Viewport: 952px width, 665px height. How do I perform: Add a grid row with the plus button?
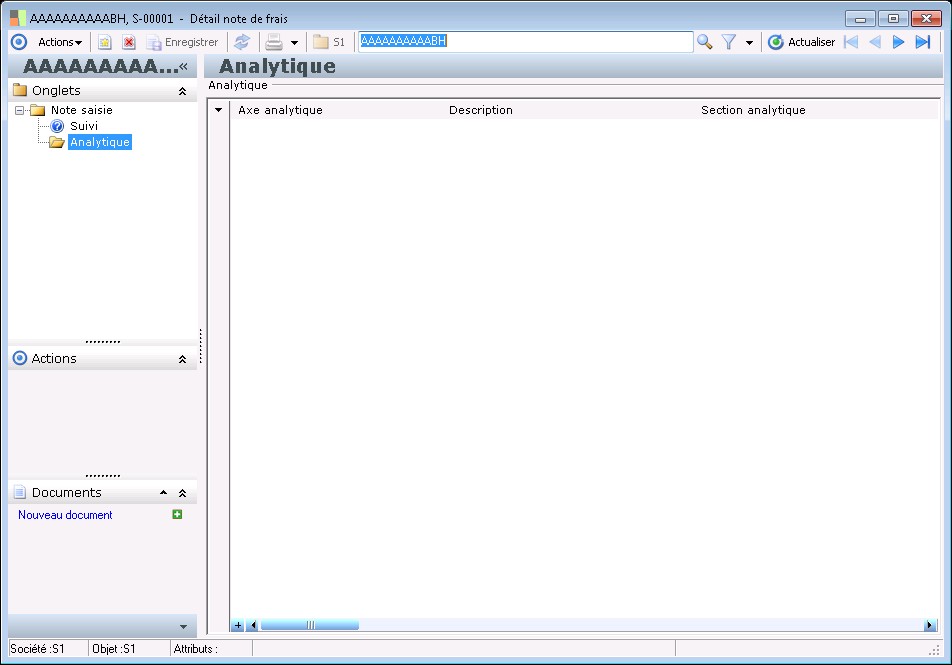(x=237, y=625)
